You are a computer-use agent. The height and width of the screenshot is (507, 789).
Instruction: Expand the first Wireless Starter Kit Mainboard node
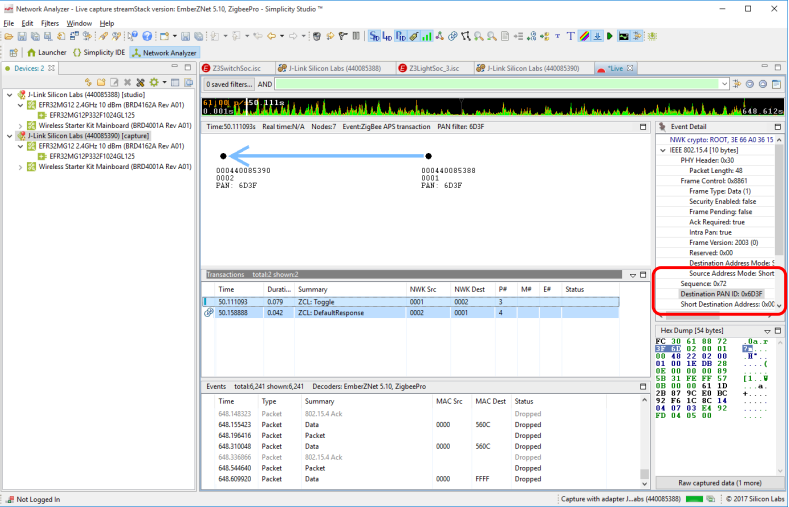click(22, 125)
